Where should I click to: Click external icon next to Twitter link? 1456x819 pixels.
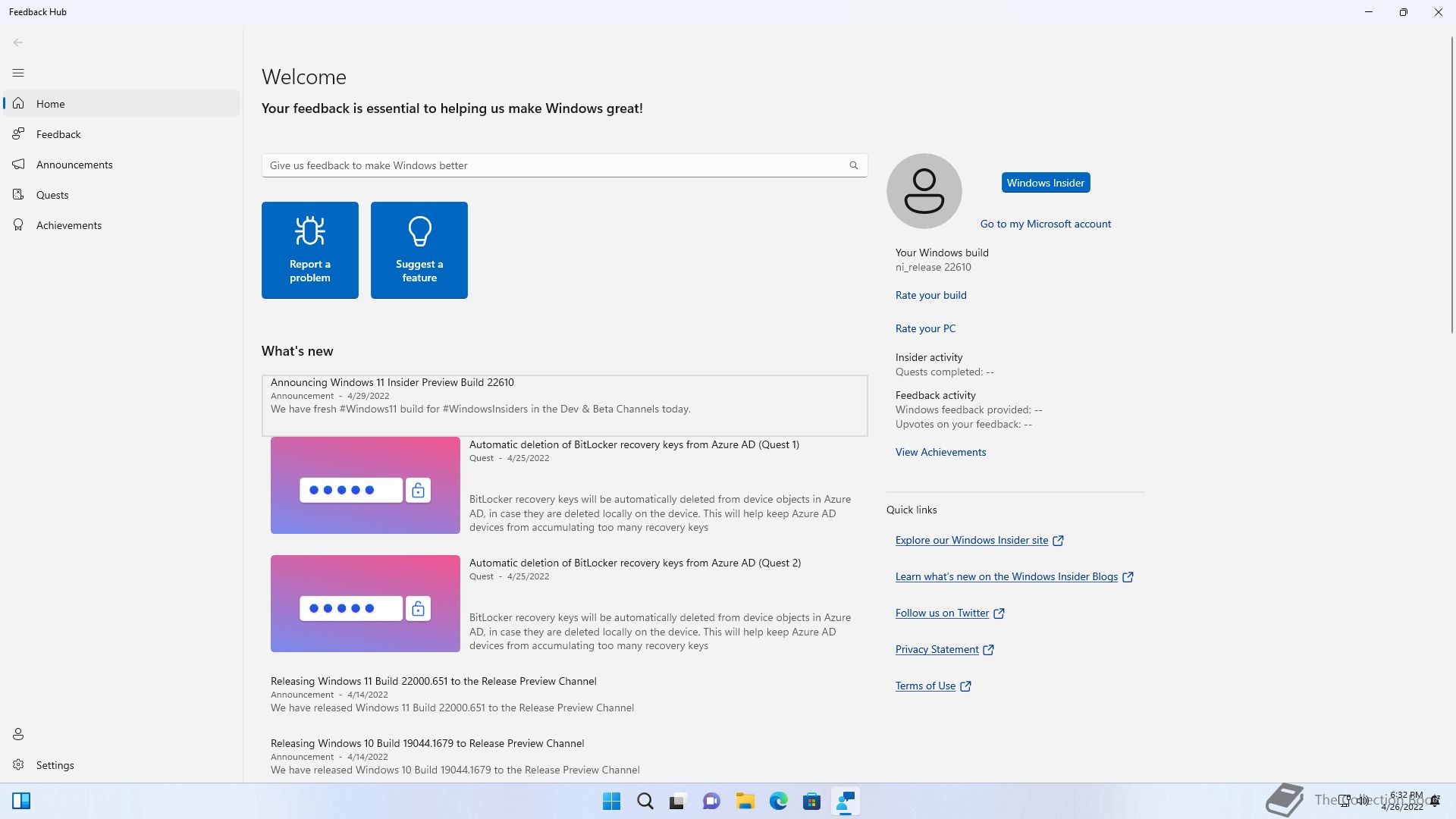[x=999, y=613]
